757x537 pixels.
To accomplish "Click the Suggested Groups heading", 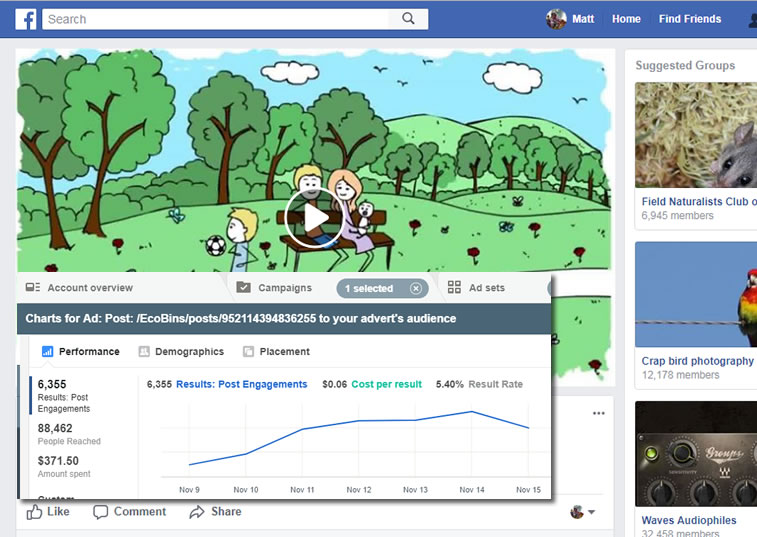I will (x=685, y=65).
